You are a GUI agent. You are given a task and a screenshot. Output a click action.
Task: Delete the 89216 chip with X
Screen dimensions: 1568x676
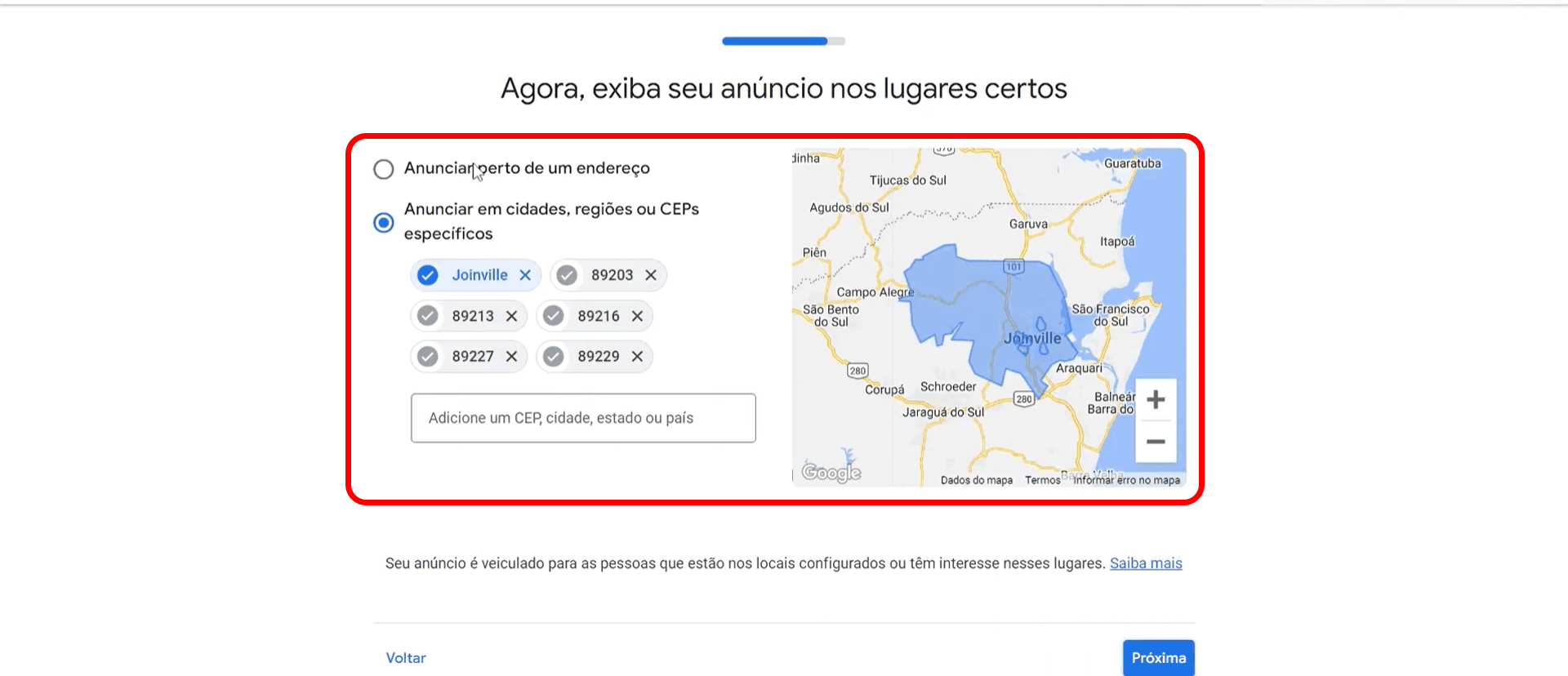pyautogui.click(x=637, y=316)
